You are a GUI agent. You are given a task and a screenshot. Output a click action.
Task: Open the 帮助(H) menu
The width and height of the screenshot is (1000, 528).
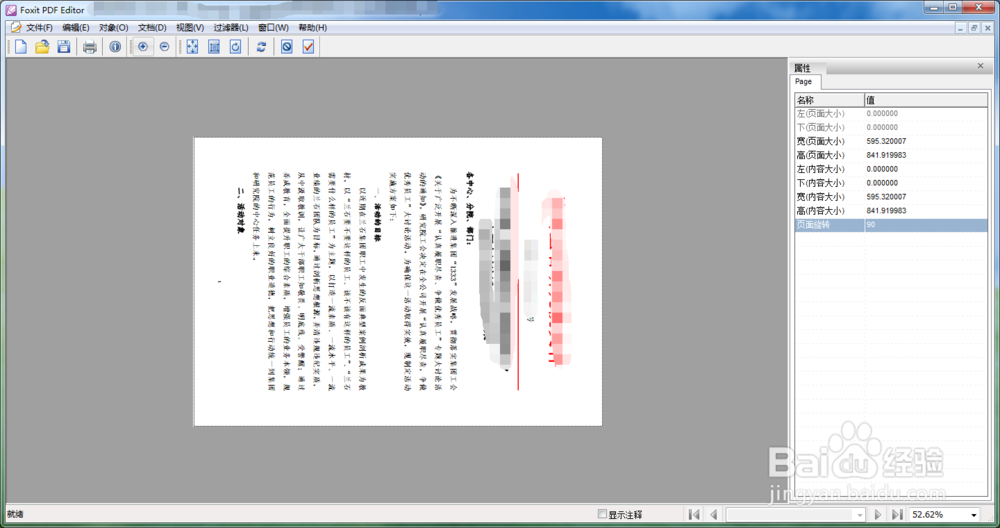point(312,27)
